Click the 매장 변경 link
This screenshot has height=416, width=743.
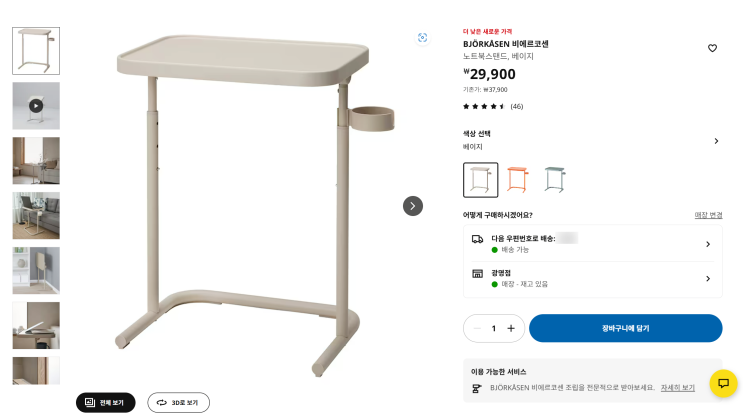(708, 215)
